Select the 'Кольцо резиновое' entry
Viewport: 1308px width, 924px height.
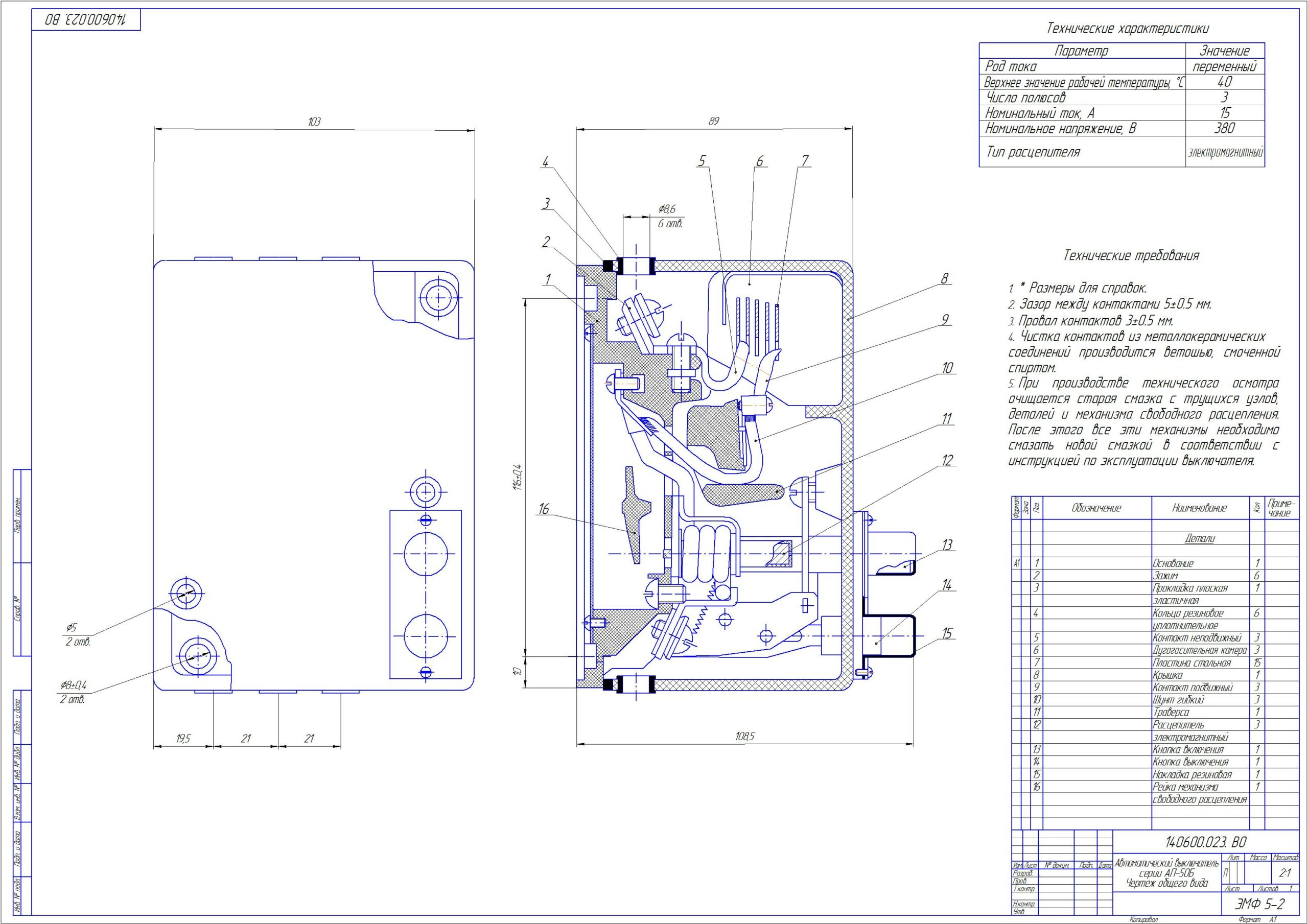point(1188,613)
